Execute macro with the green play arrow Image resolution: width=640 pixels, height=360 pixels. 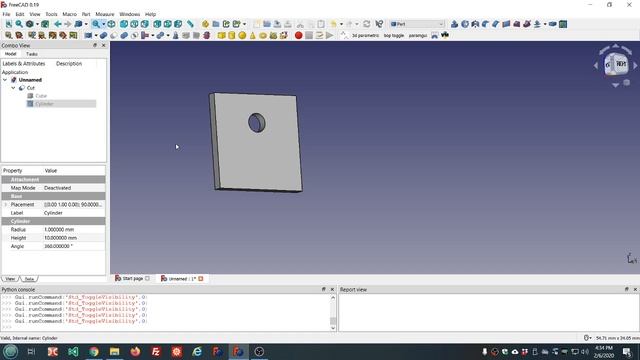[x=329, y=36]
